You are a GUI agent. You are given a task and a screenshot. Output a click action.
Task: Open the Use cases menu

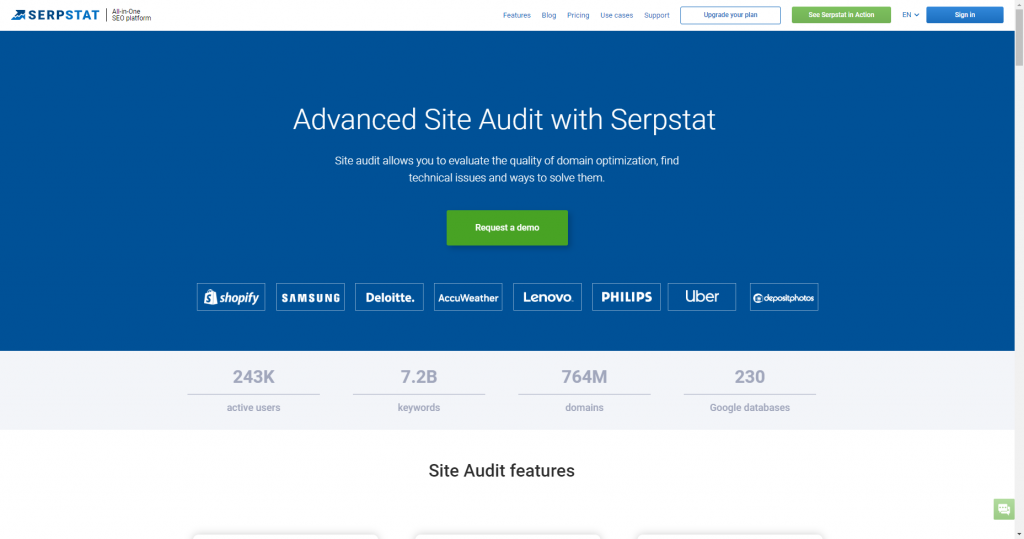coord(616,15)
